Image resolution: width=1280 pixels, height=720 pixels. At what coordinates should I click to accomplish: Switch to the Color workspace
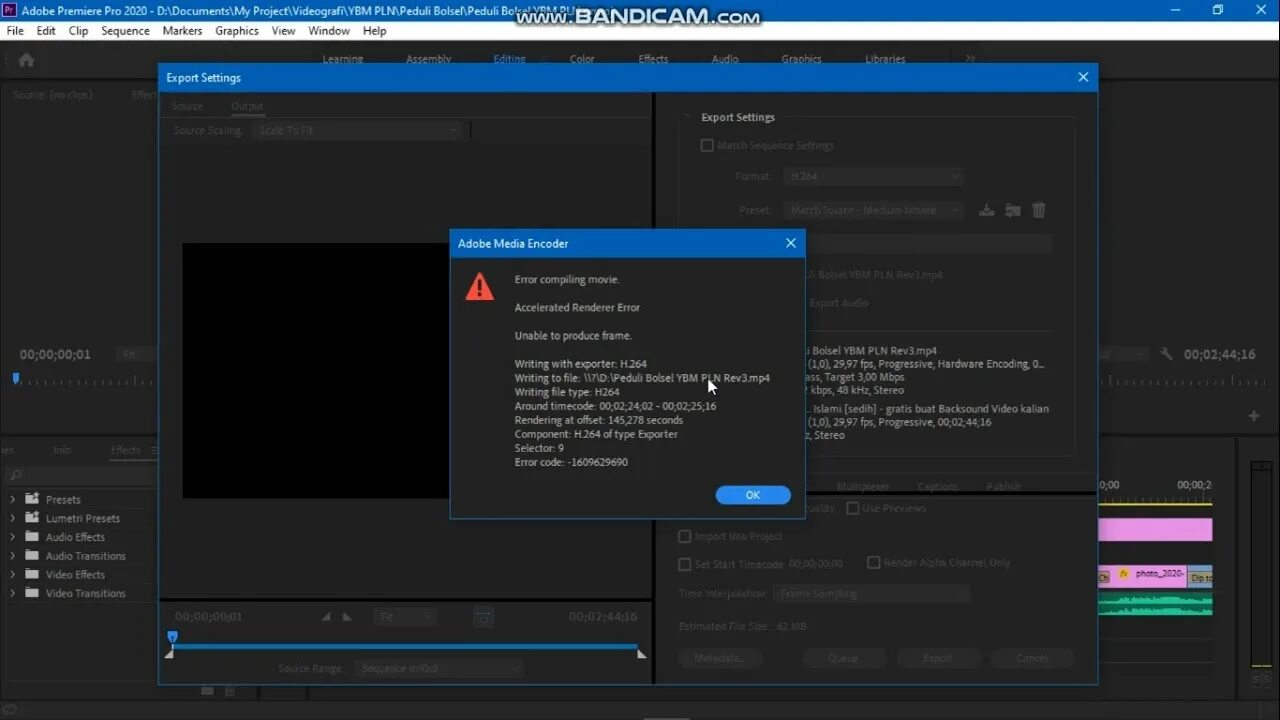582,59
